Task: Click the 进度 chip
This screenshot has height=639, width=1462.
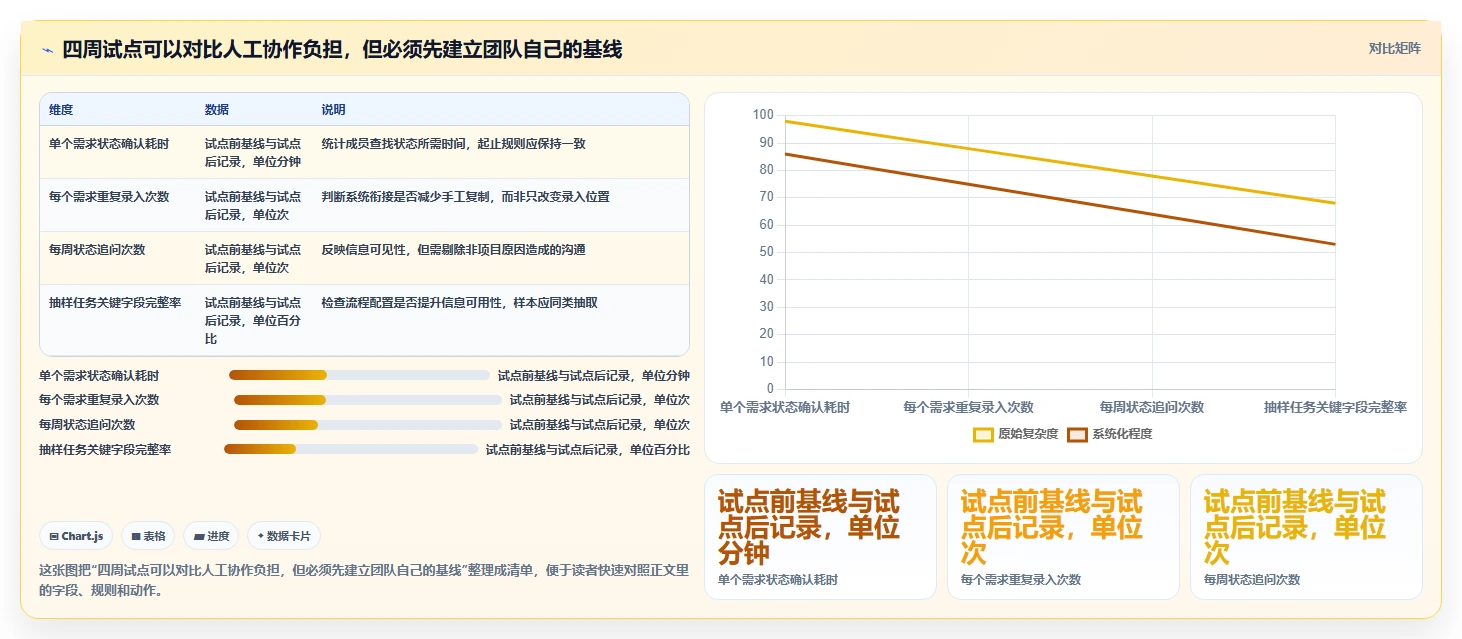Action: 211,536
